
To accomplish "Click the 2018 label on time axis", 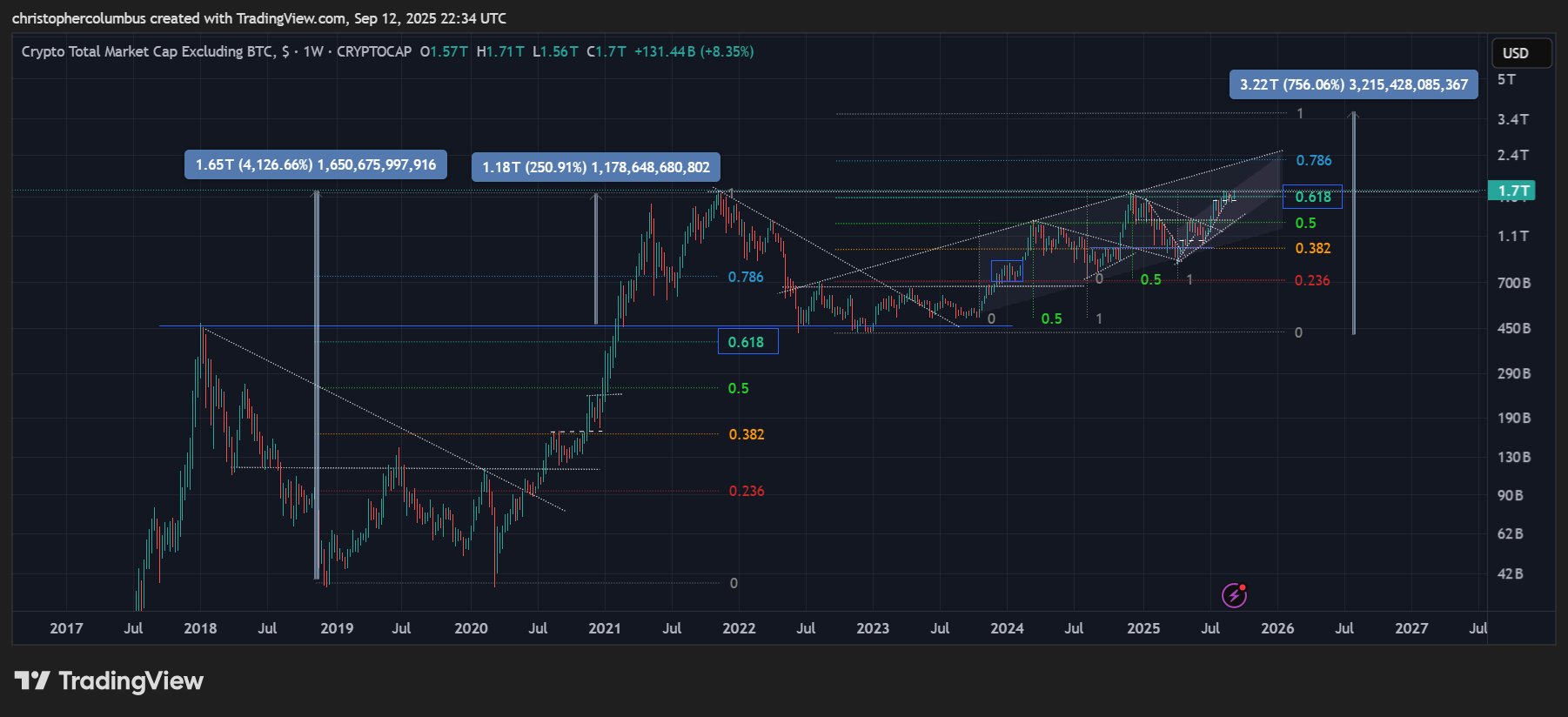I will (x=200, y=628).
